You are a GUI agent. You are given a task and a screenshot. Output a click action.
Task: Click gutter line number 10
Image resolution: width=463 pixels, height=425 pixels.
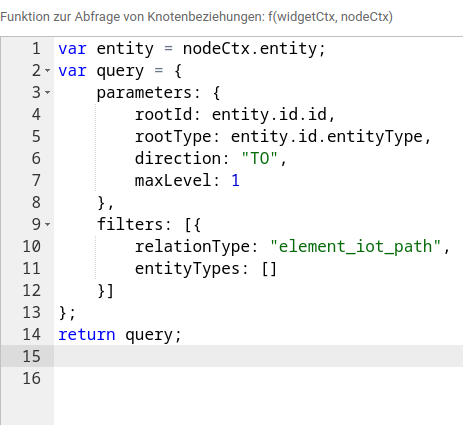click(x=32, y=247)
